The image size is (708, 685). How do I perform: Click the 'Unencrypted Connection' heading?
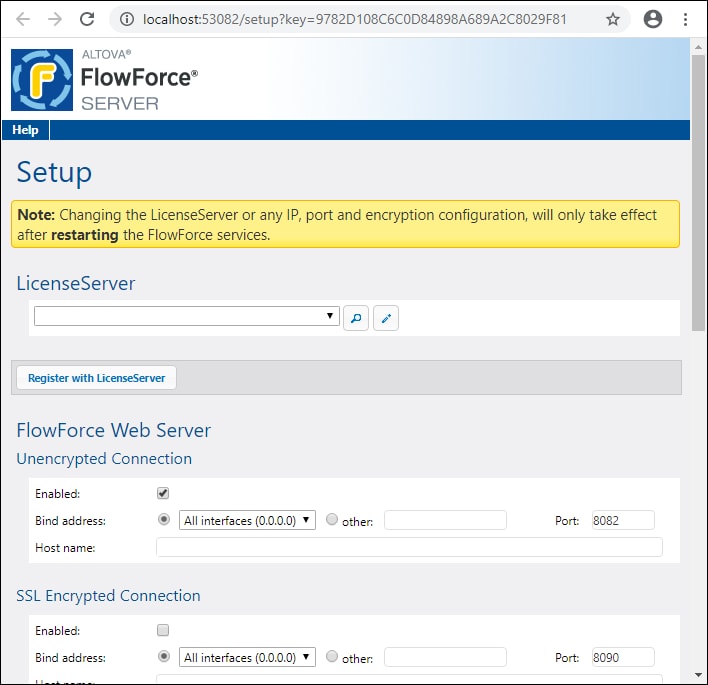[104, 459]
